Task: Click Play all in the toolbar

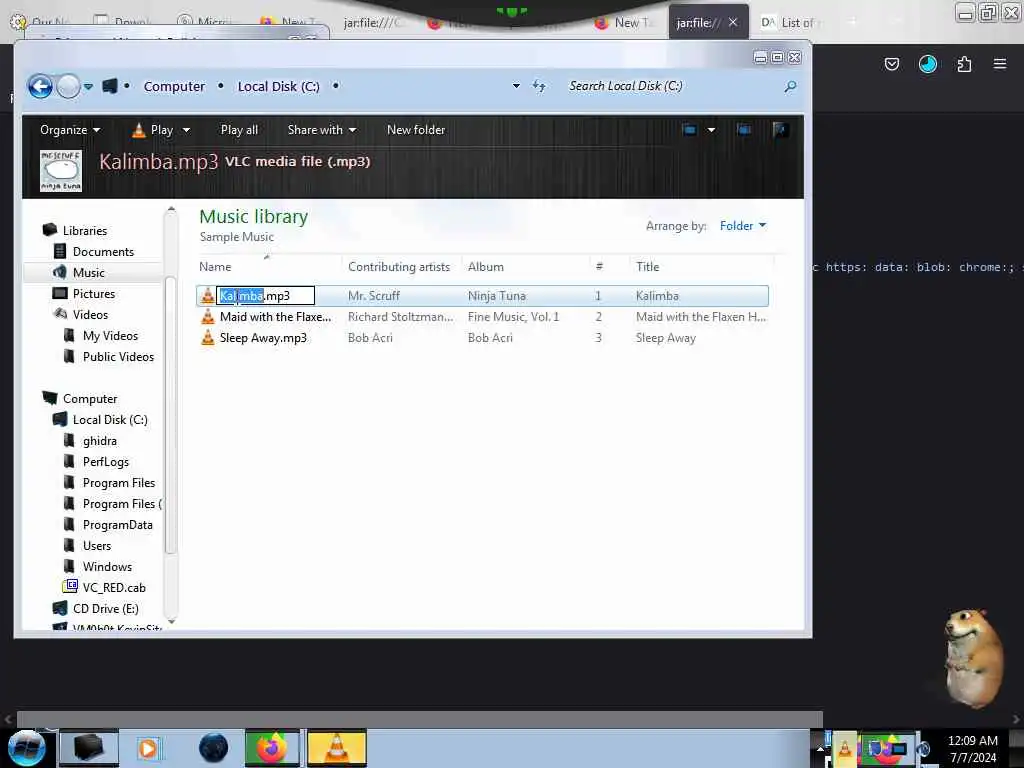Action: [239, 130]
